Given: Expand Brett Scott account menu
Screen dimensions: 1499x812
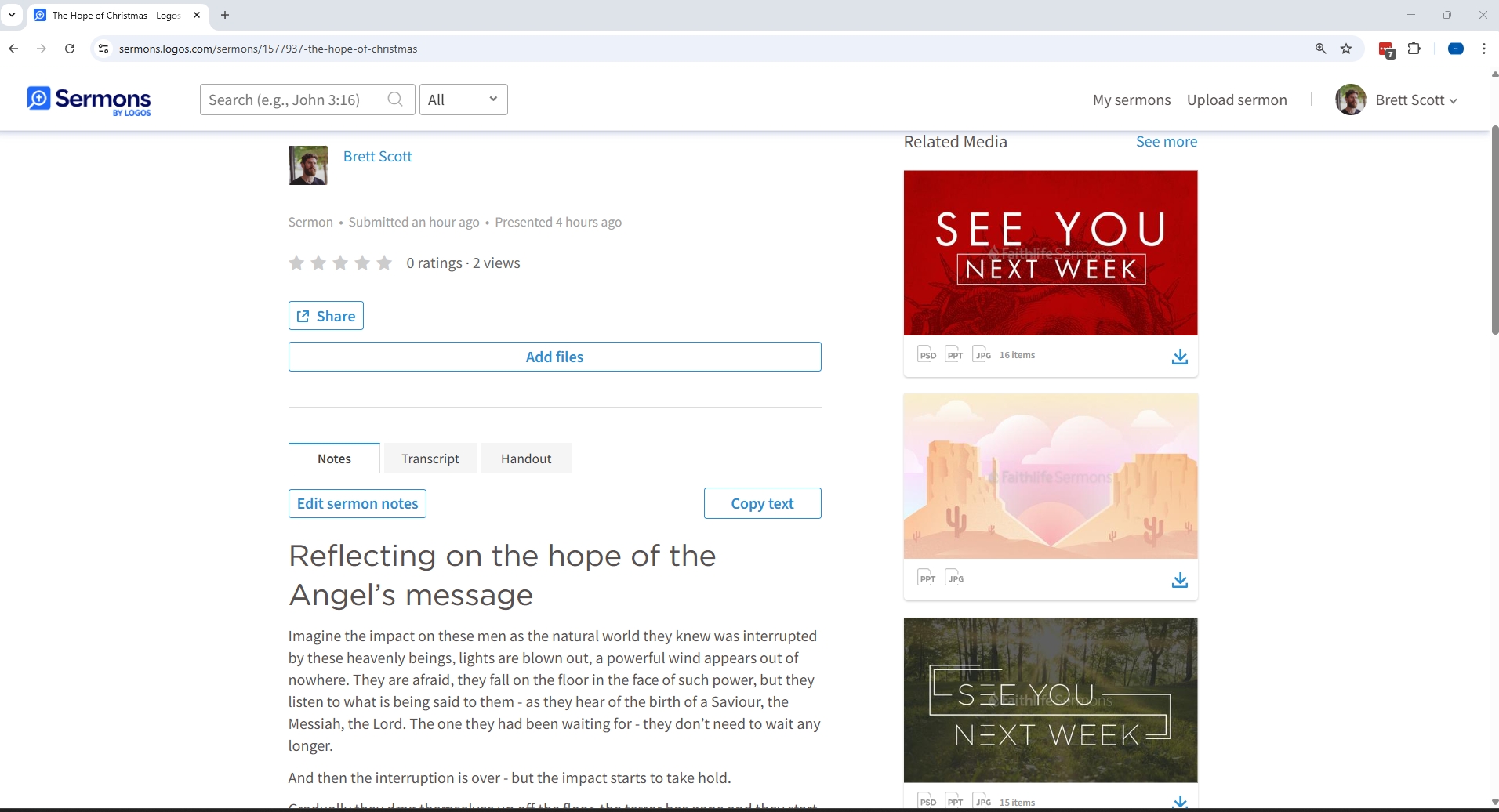Looking at the screenshot, I should (x=1416, y=100).
